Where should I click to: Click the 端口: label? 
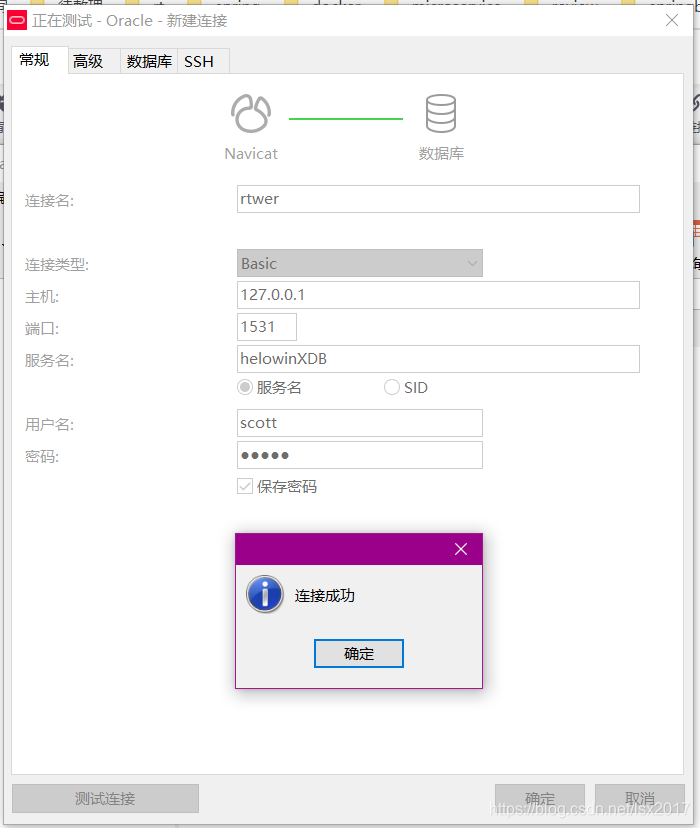coord(42,329)
